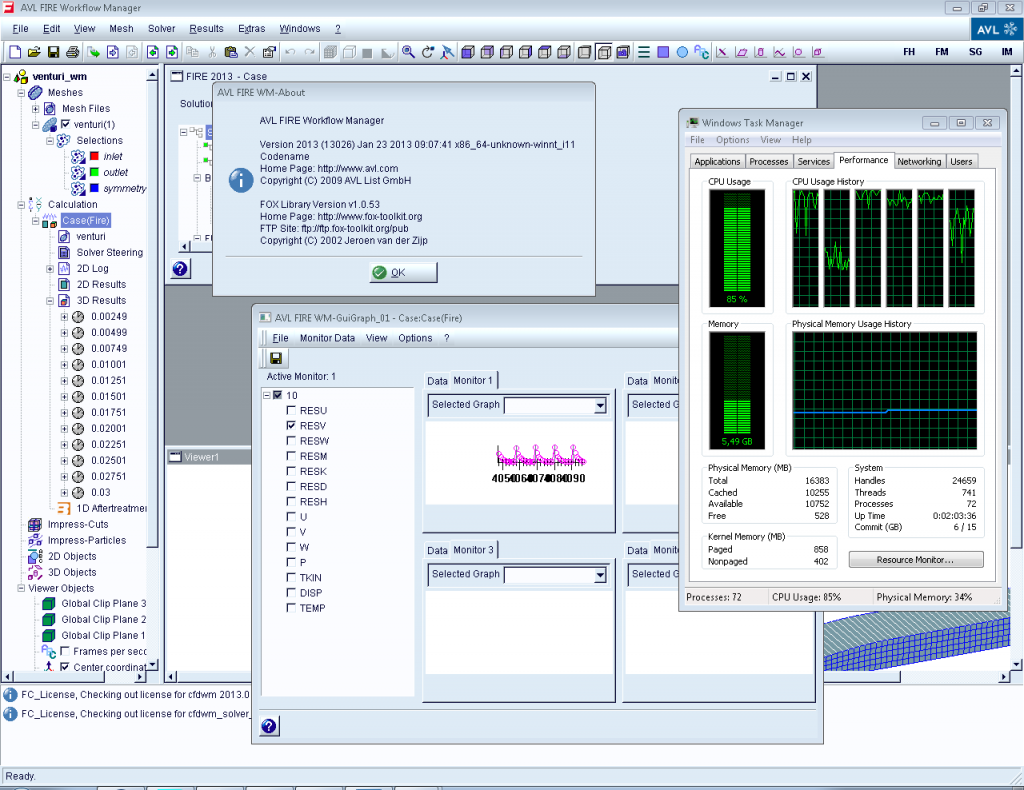Image resolution: width=1024 pixels, height=790 pixels.
Task: Expand the Mesh Files tree node
Action: (36, 108)
